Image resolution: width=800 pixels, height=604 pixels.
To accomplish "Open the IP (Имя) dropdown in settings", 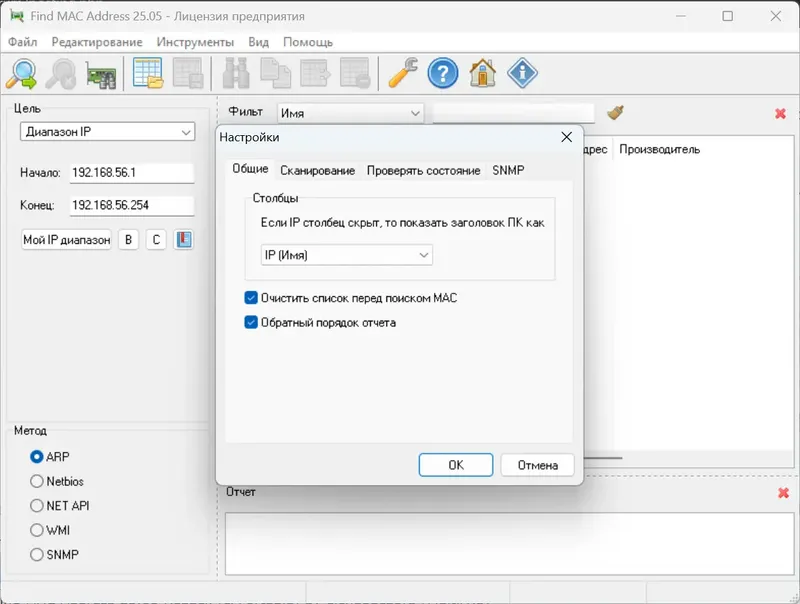I will 346,255.
